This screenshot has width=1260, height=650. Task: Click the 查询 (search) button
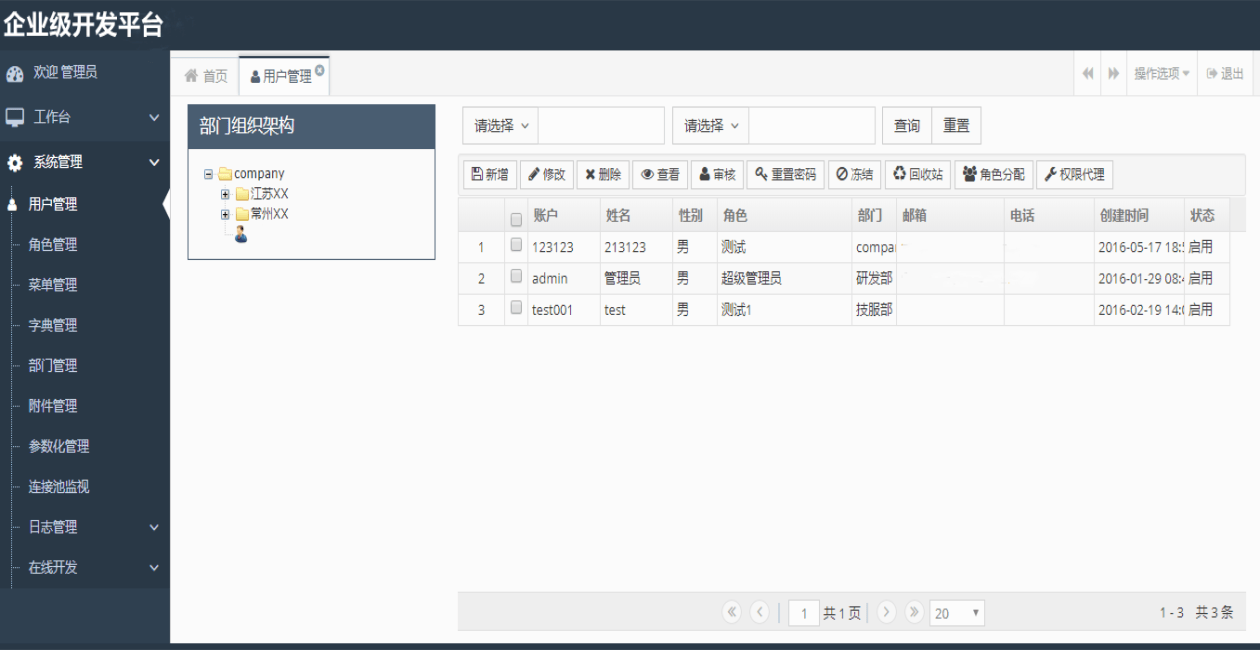(x=905, y=125)
